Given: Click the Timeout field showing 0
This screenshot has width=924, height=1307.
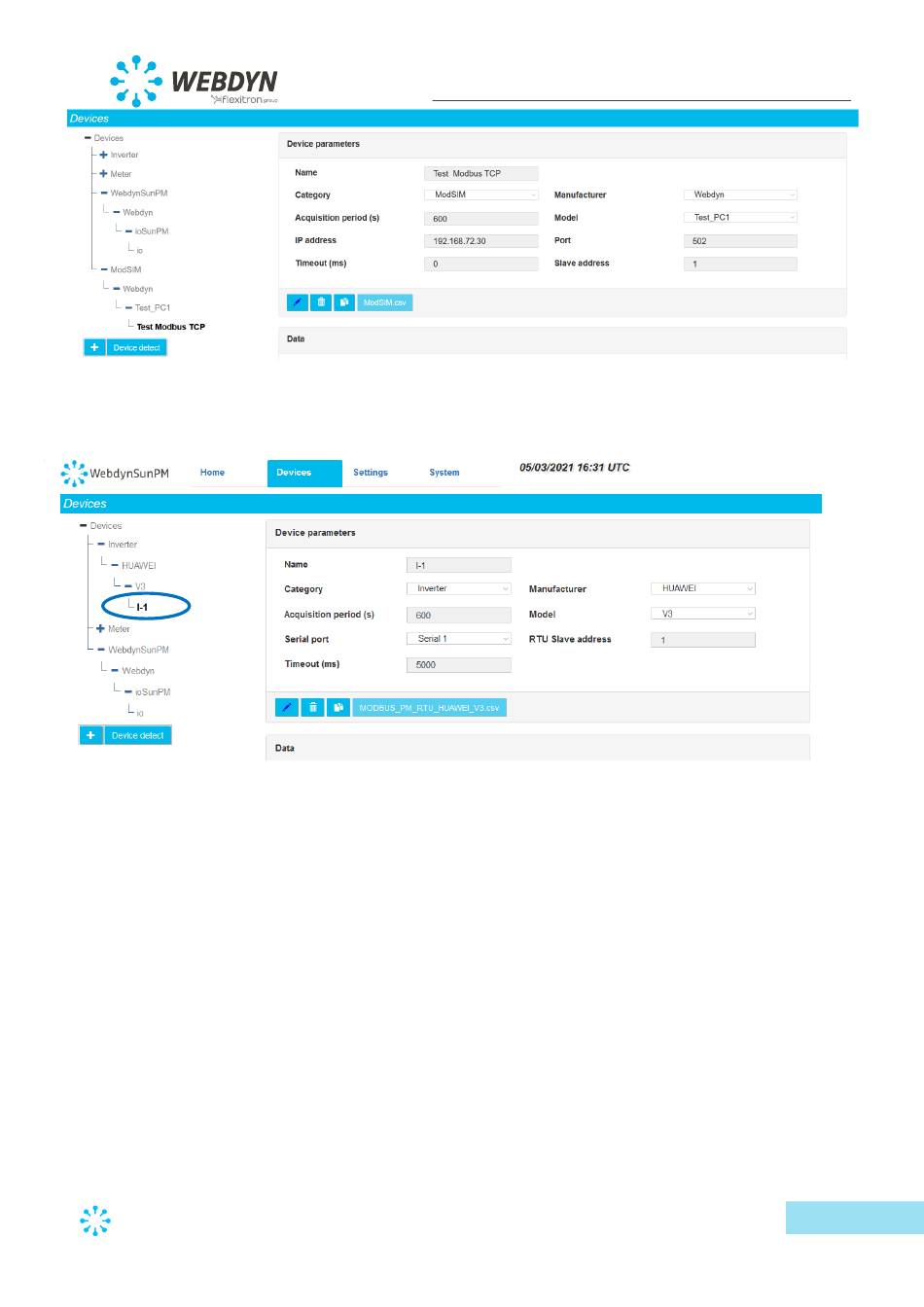Looking at the screenshot, I should point(481,264).
